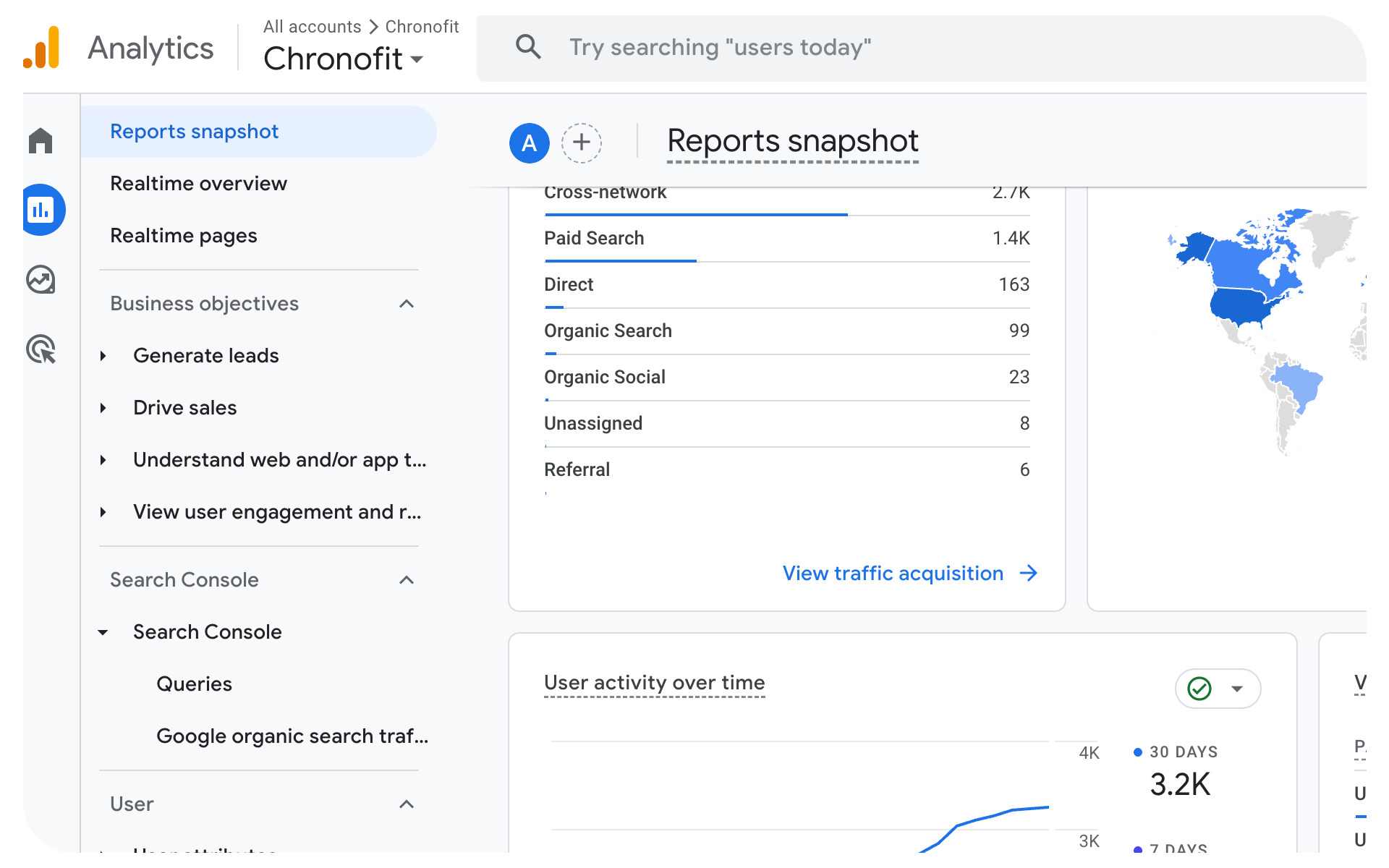Open dropdown arrow beside the check icon
The height and width of the screenshot is (868, 1389).
tap(1237, 689)
